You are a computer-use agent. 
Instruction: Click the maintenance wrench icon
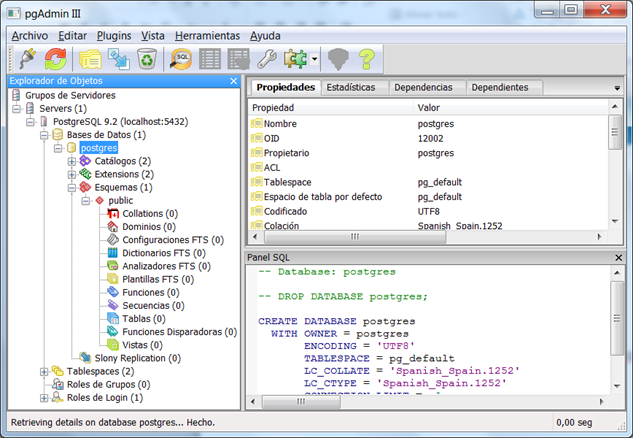pos(267,59)
